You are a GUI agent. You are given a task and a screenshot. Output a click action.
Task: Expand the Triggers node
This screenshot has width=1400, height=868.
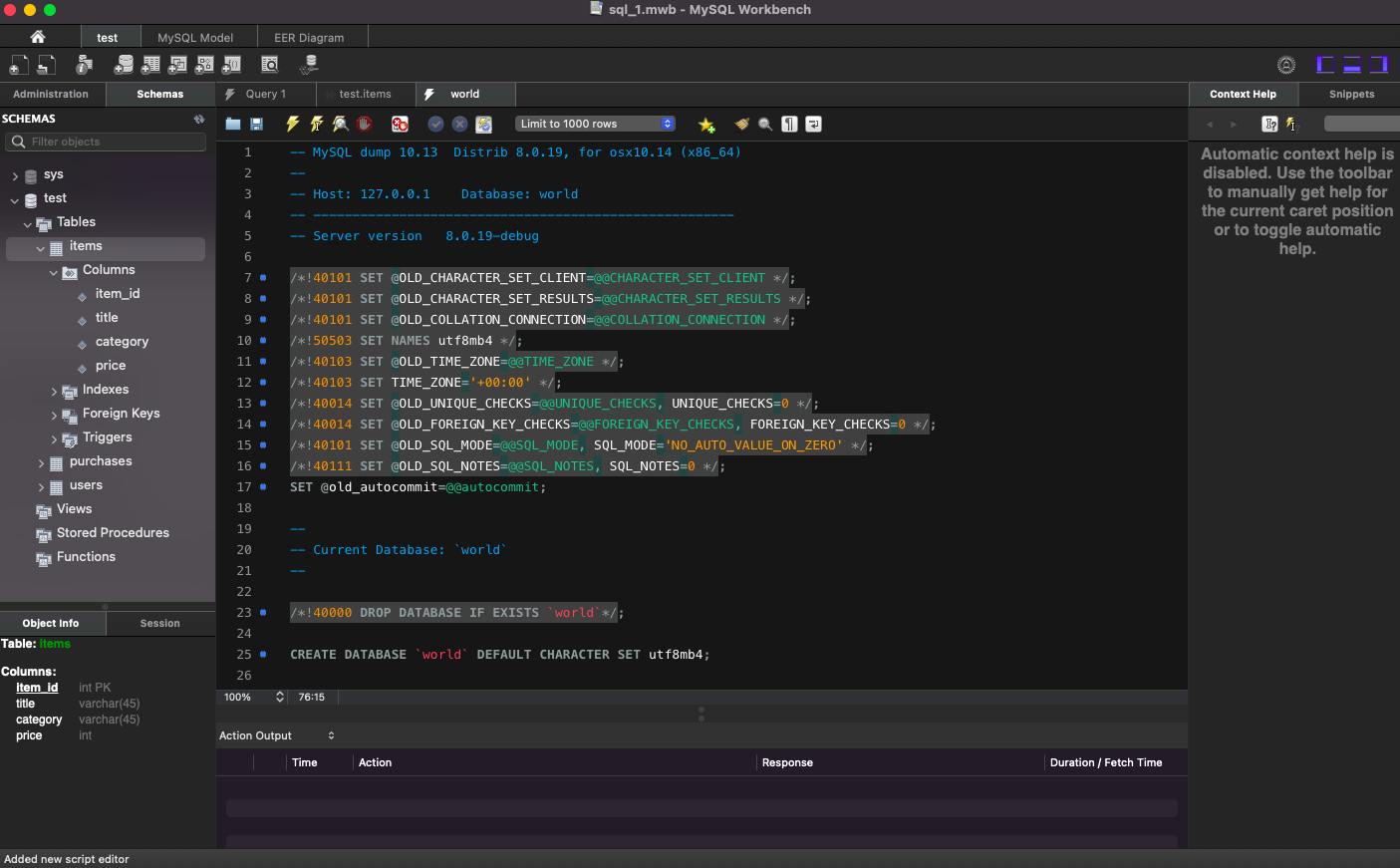[54, 438]
